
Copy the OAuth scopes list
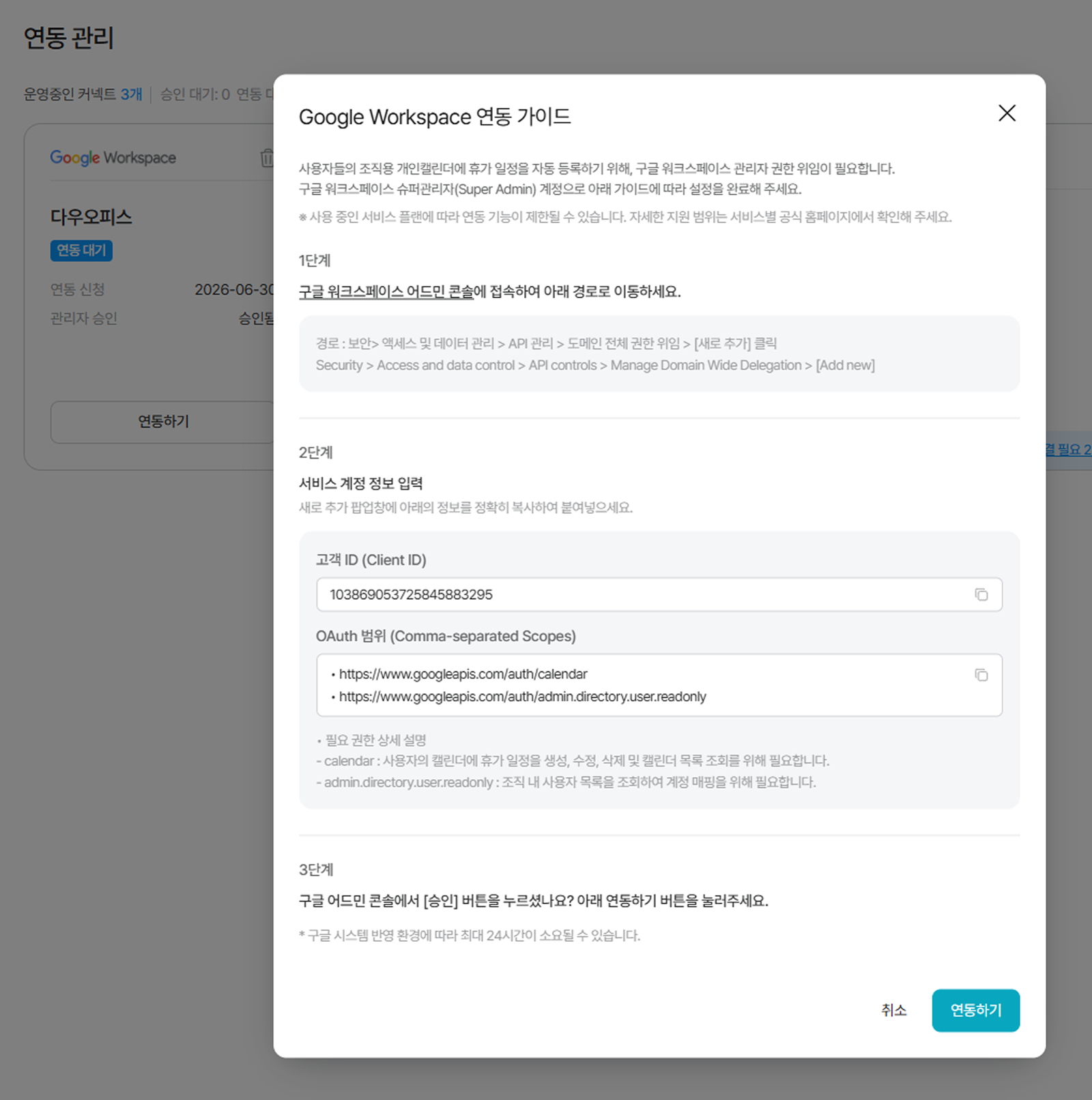click(x=981, y=675)
